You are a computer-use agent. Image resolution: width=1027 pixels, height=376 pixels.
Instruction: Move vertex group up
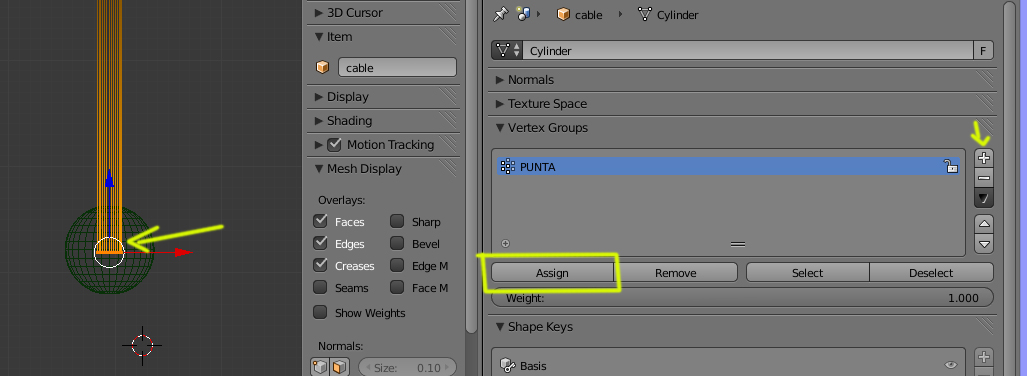984,224
